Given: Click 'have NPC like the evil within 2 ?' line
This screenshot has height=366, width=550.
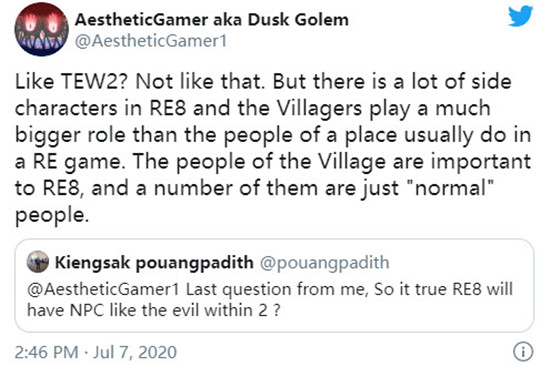Looking at the screenshot, I should 154,310.
